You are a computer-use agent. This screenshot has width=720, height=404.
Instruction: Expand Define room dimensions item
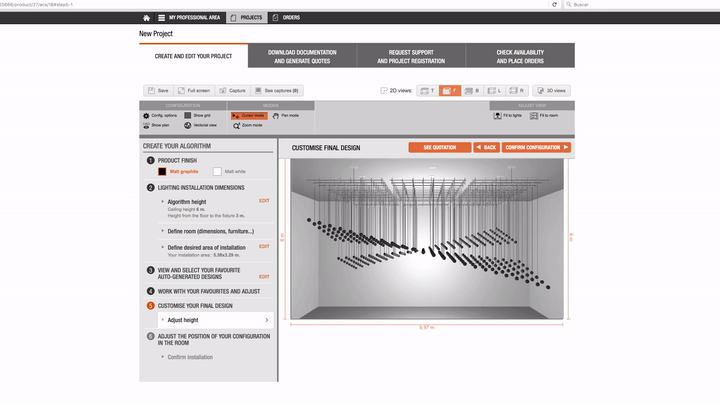tap(209, 230)
